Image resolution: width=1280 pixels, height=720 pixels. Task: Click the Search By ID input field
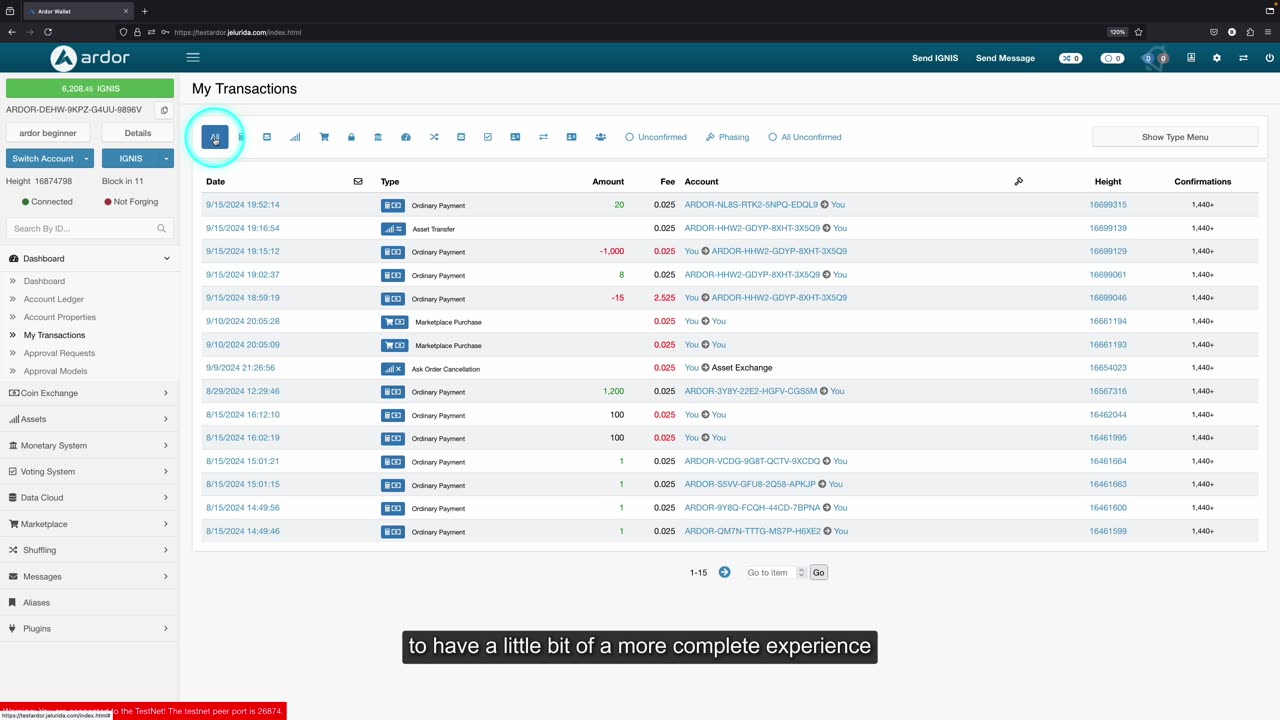[90, 228]
